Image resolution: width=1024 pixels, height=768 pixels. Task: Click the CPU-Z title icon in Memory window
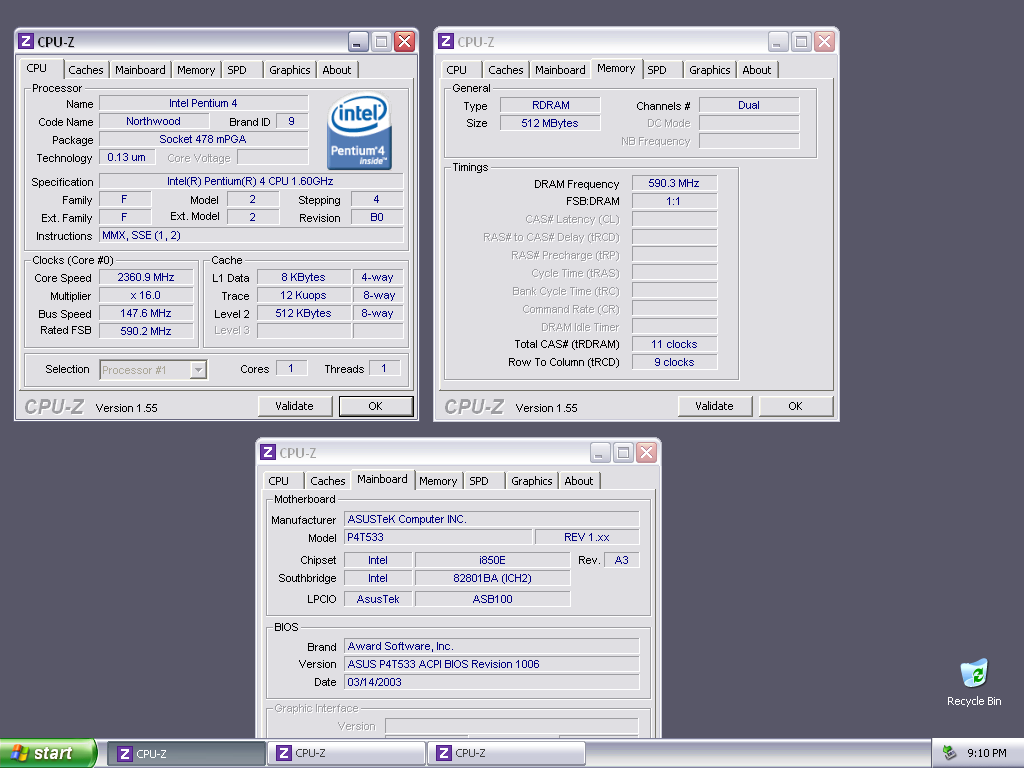(x=446, y=42)
